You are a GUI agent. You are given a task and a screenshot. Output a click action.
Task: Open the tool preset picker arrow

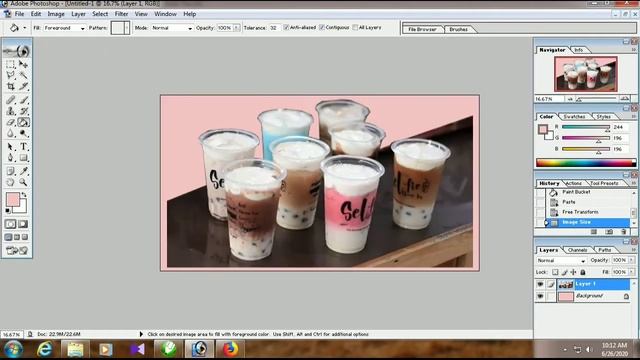click(x=24, y=28)
